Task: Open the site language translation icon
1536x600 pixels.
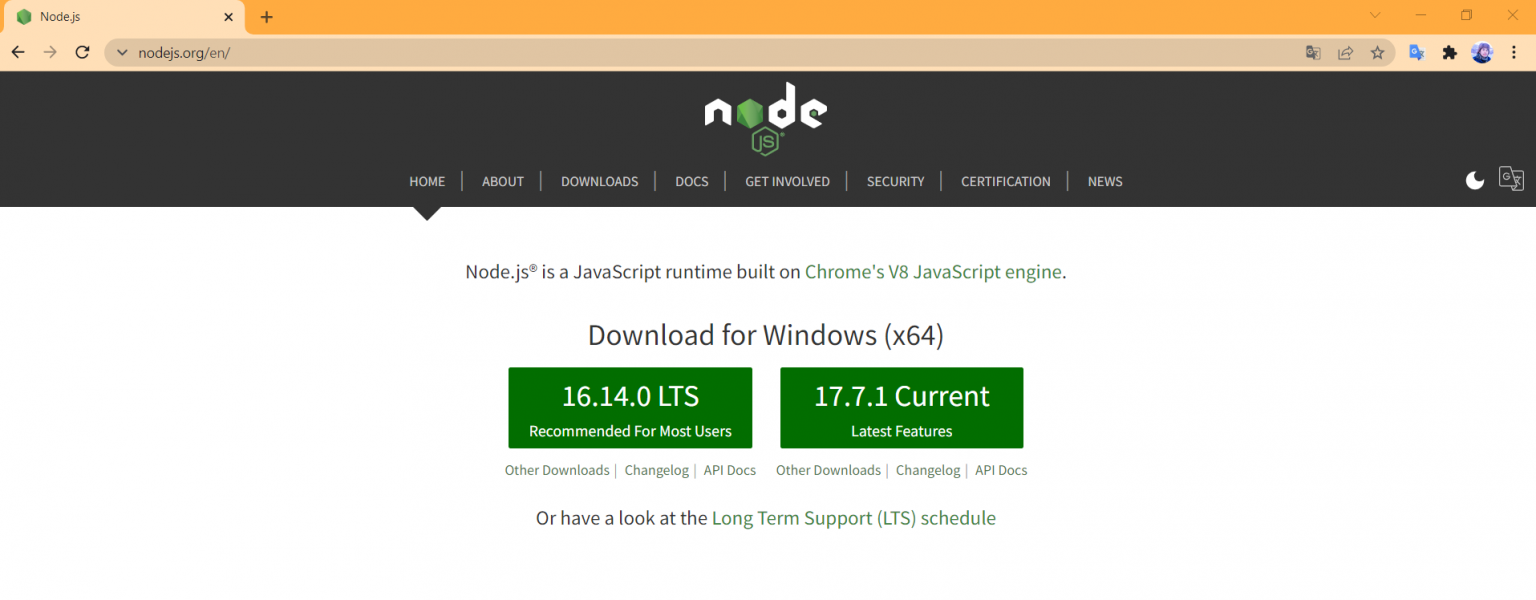Action: pos(1511,179)
